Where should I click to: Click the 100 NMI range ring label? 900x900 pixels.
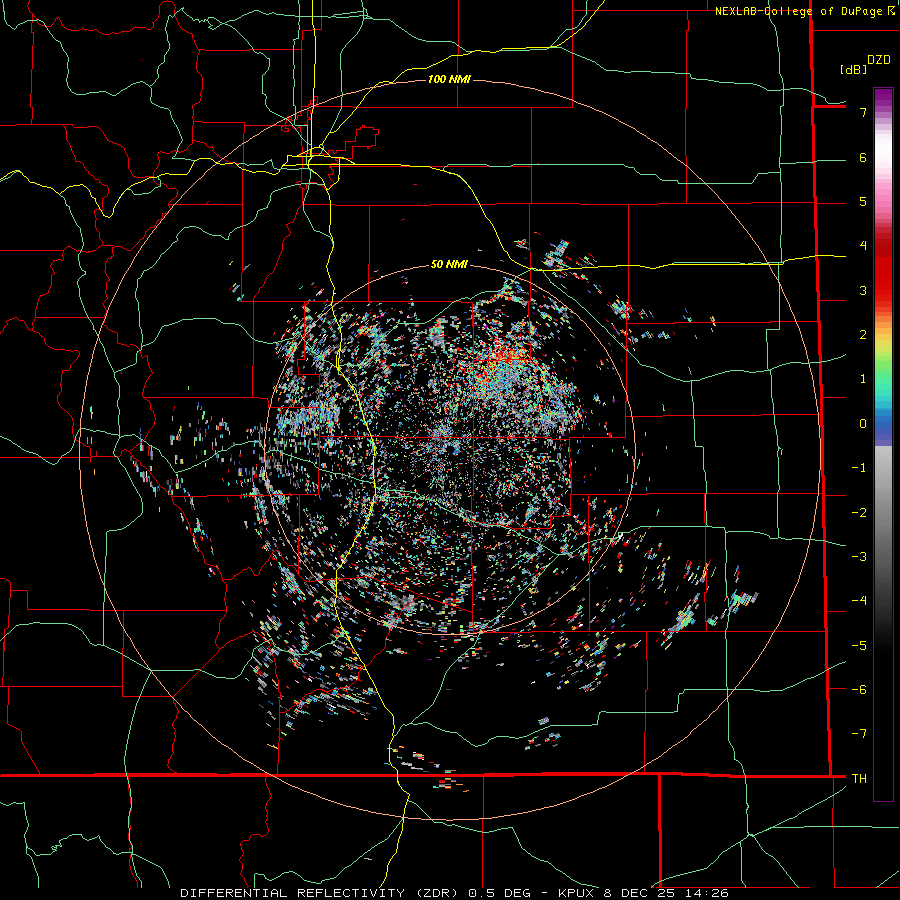click(x=449, y=79)
